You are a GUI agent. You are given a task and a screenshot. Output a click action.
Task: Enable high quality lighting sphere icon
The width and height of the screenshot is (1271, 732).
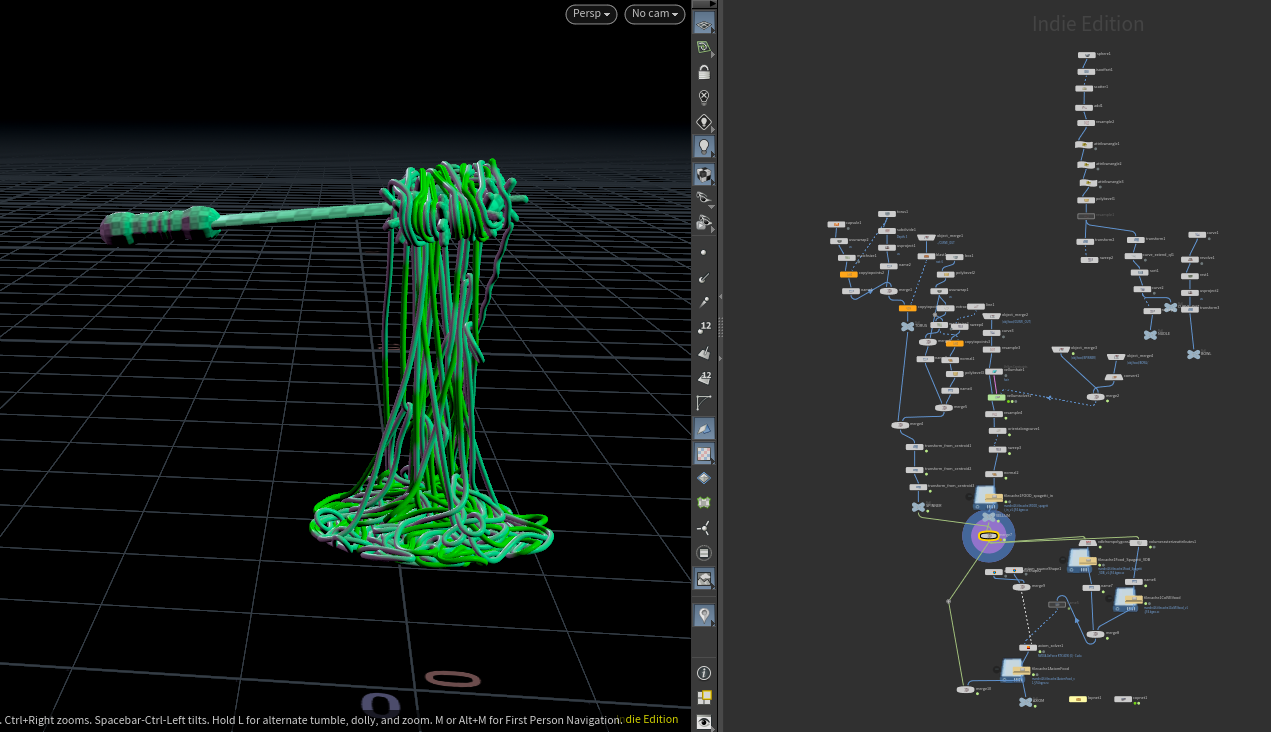coord(704,174)
